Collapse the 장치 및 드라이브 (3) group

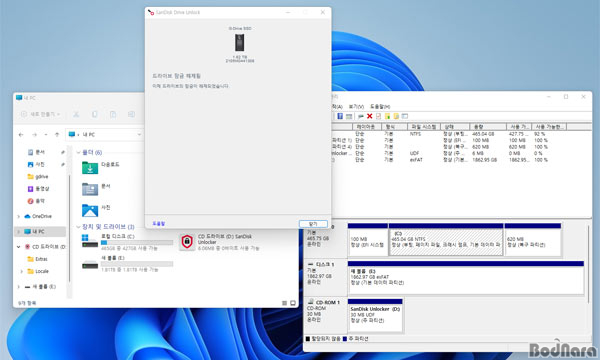coord(78,227)
